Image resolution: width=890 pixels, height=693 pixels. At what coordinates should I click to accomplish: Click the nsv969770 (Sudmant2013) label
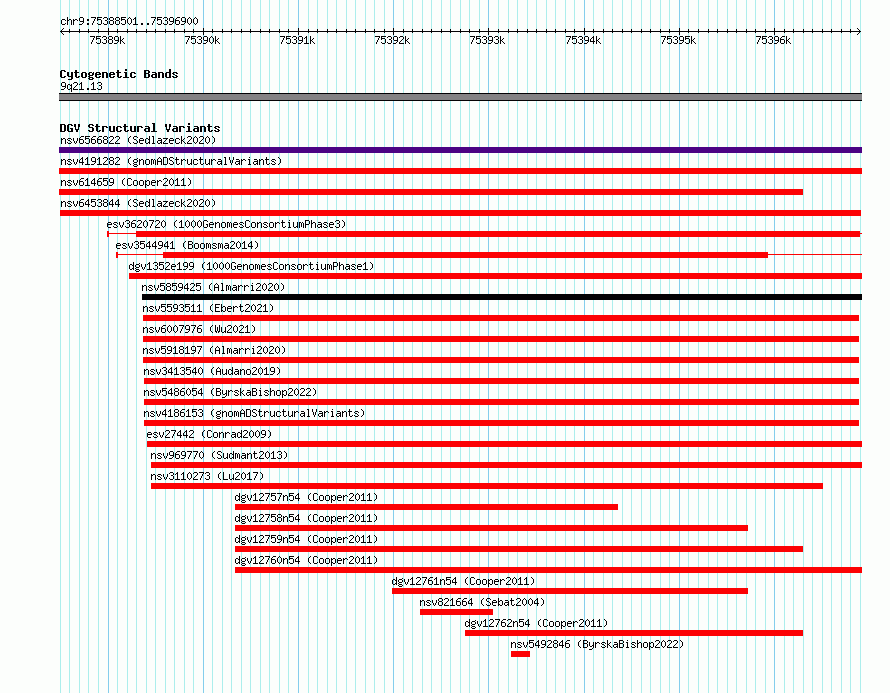coord(219,455)
